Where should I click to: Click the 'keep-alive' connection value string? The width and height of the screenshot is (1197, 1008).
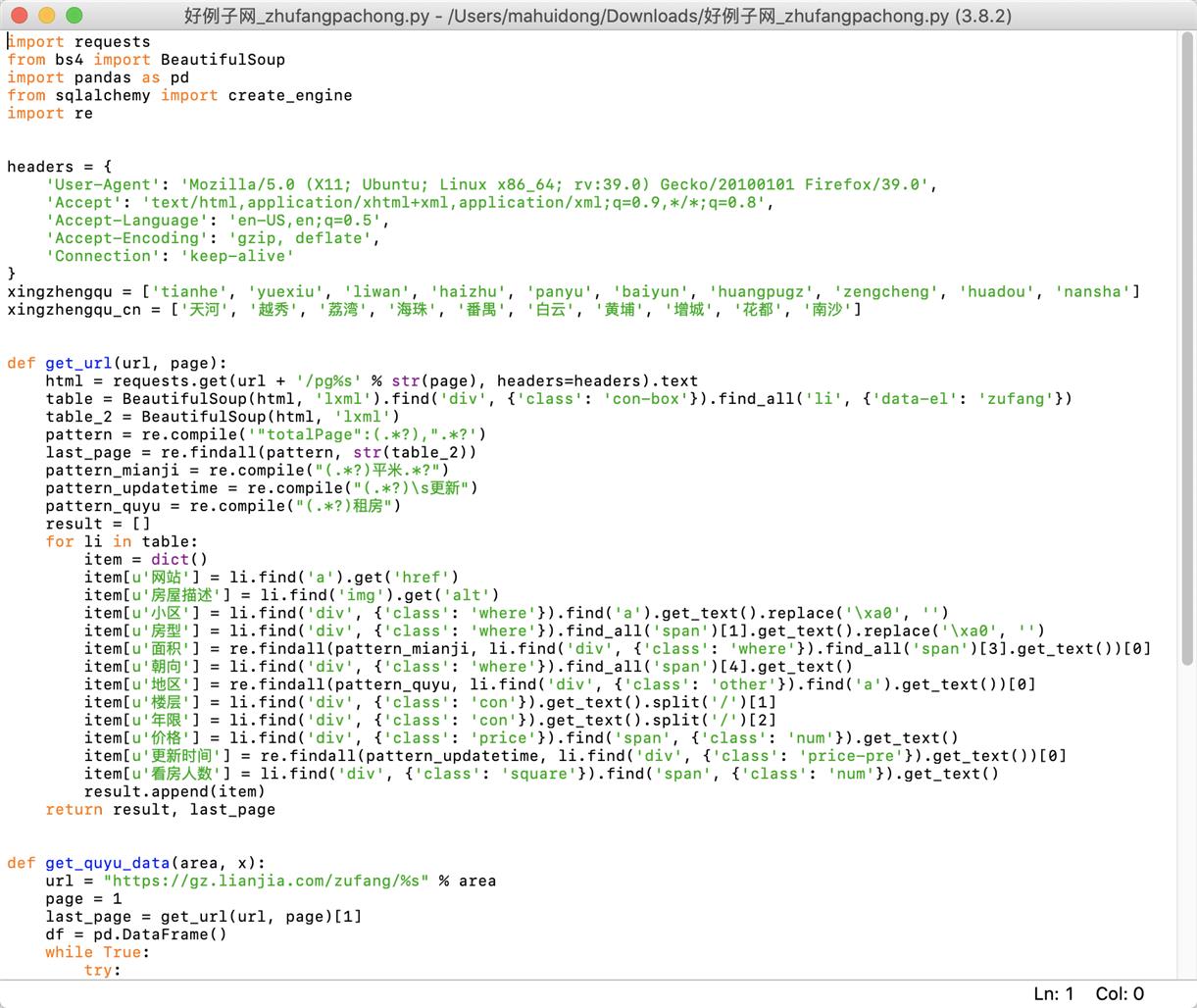click(236, 256)
